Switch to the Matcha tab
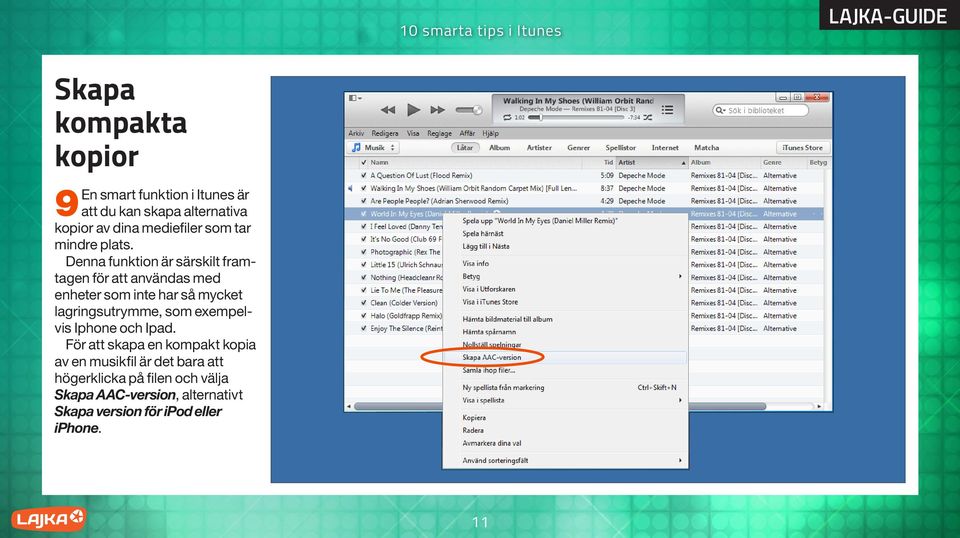The height and width of the screenshot is (538, 960). [707, 148]
